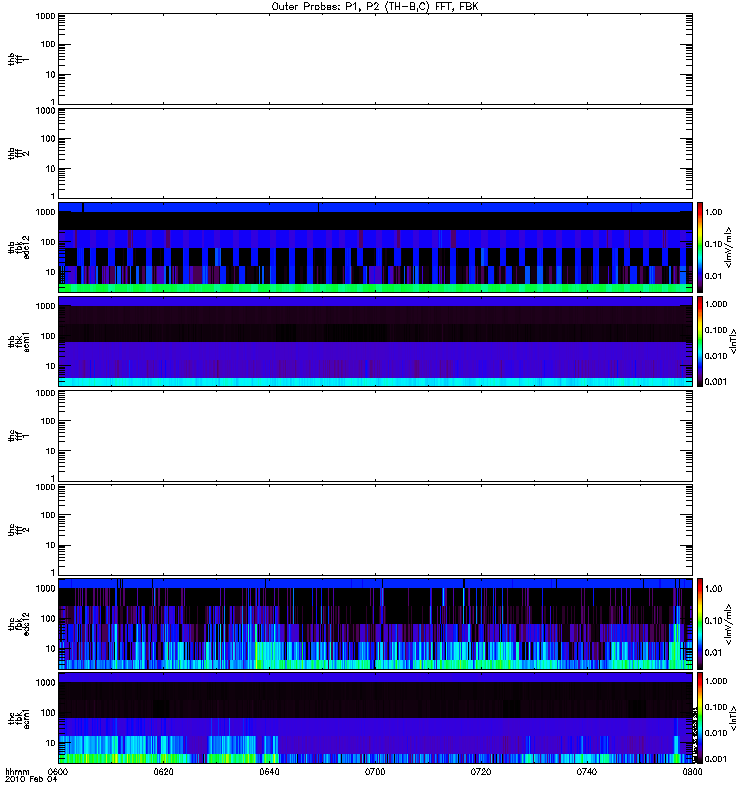The height and width of the screenshot is (800, 750).
Task: Click the "2010 Feb 04" date label
Action: 31,779
